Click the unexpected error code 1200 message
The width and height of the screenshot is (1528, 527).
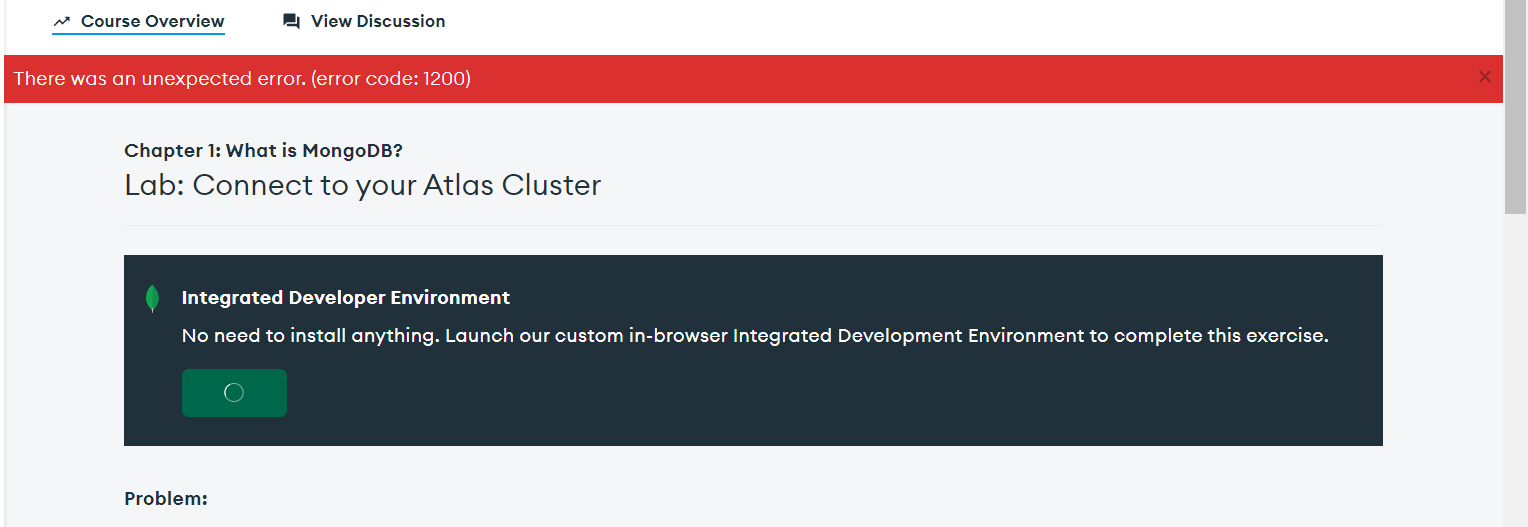[242, 79]
